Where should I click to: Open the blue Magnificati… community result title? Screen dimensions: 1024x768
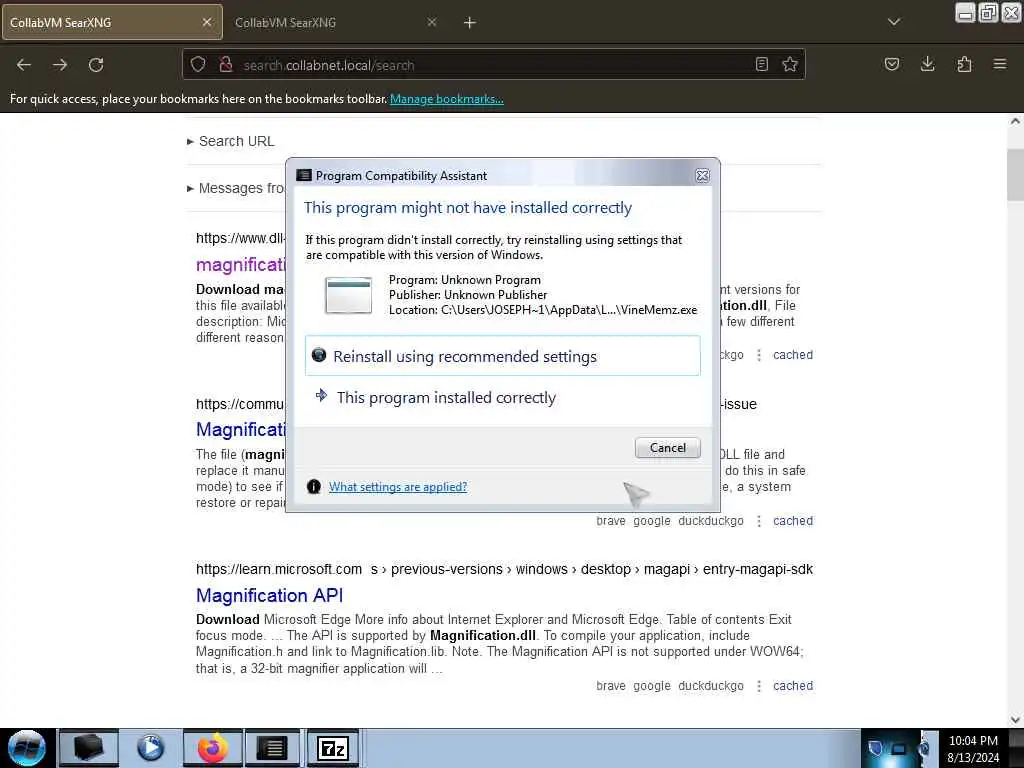(x=240, y=430)
